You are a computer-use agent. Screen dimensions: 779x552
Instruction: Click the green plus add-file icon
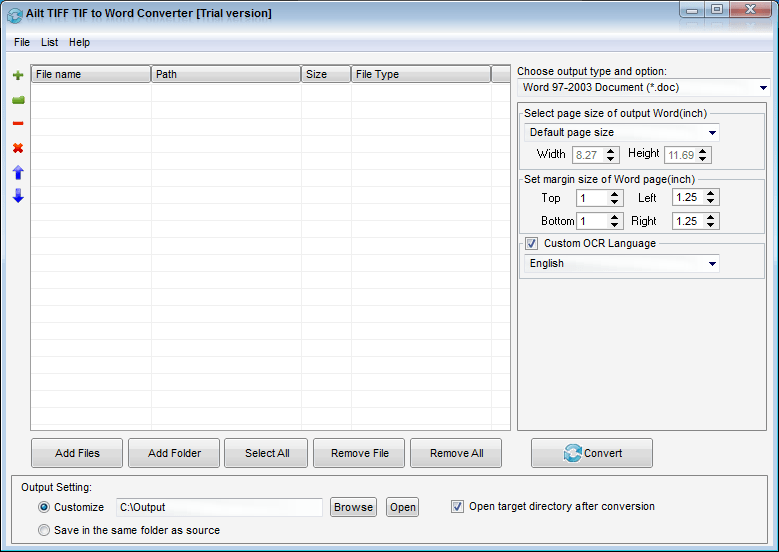tap(18, 75)
